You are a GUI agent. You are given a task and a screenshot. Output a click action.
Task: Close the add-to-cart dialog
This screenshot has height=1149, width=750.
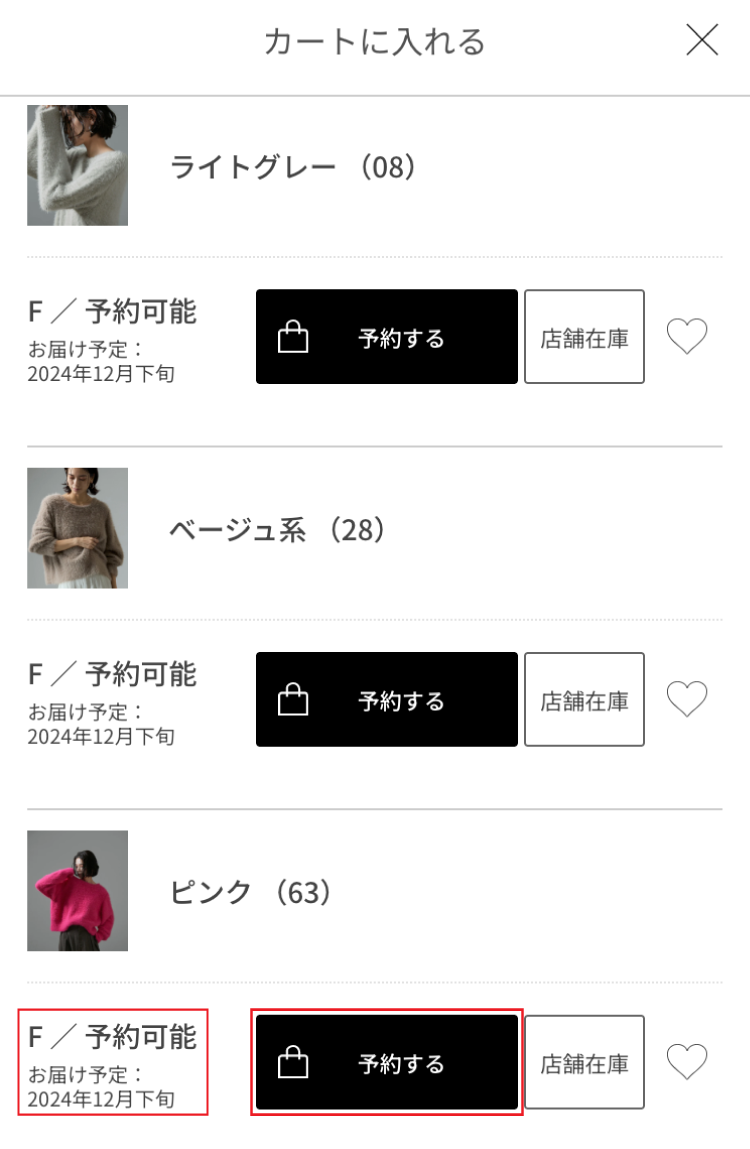702,40
